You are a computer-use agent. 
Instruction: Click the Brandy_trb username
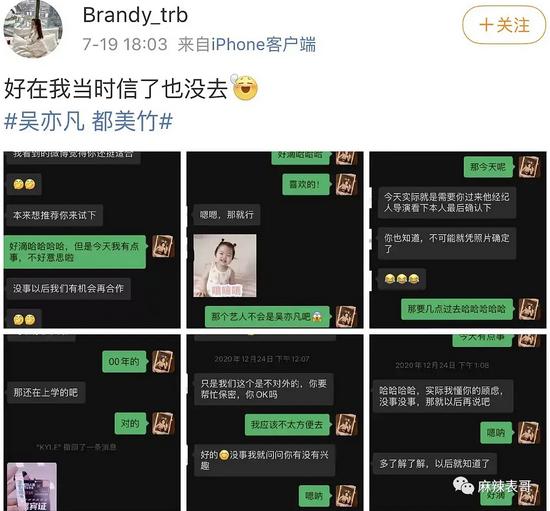(135, 15)
